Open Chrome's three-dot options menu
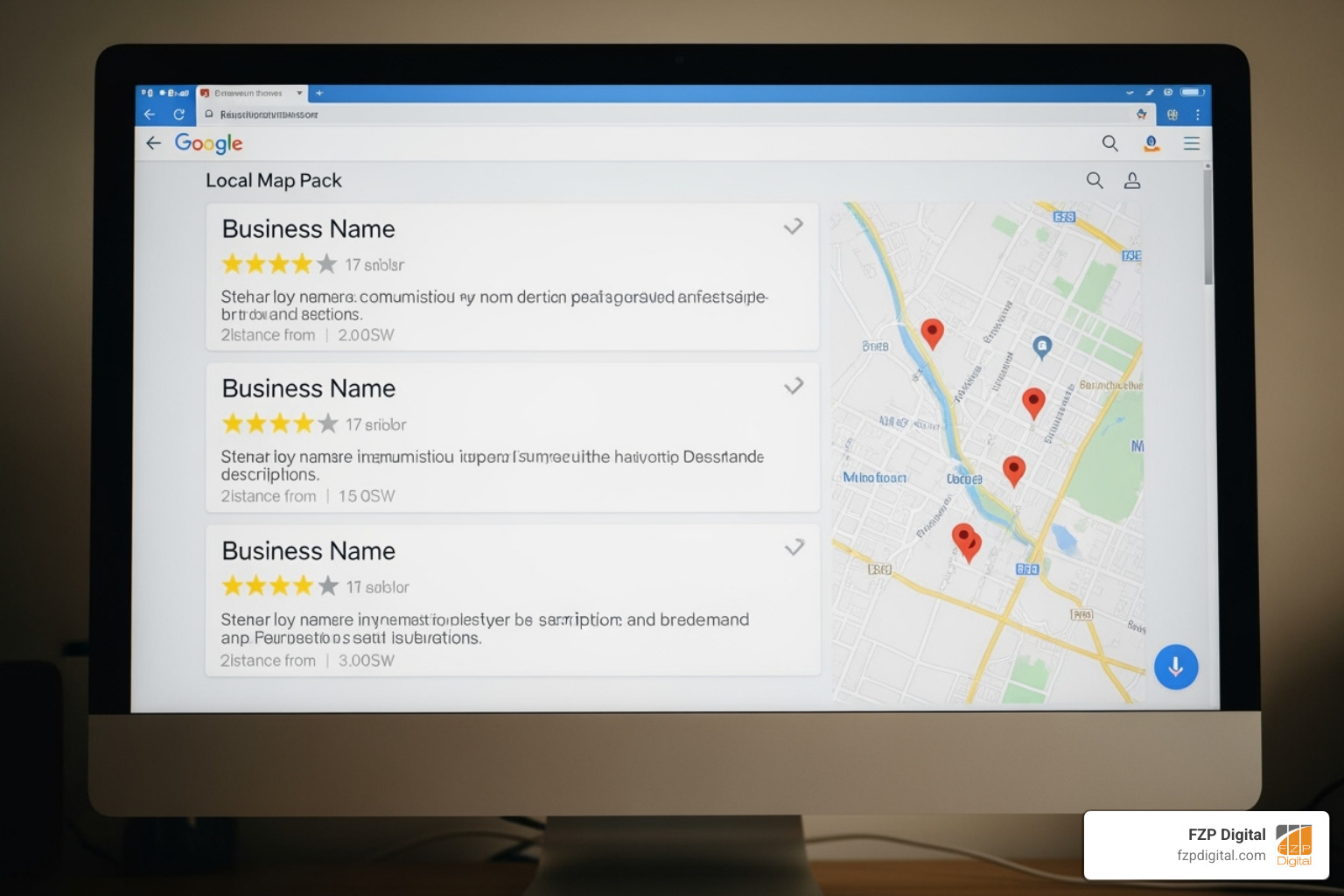1344x896 pixels. [x=1198, y=114]
